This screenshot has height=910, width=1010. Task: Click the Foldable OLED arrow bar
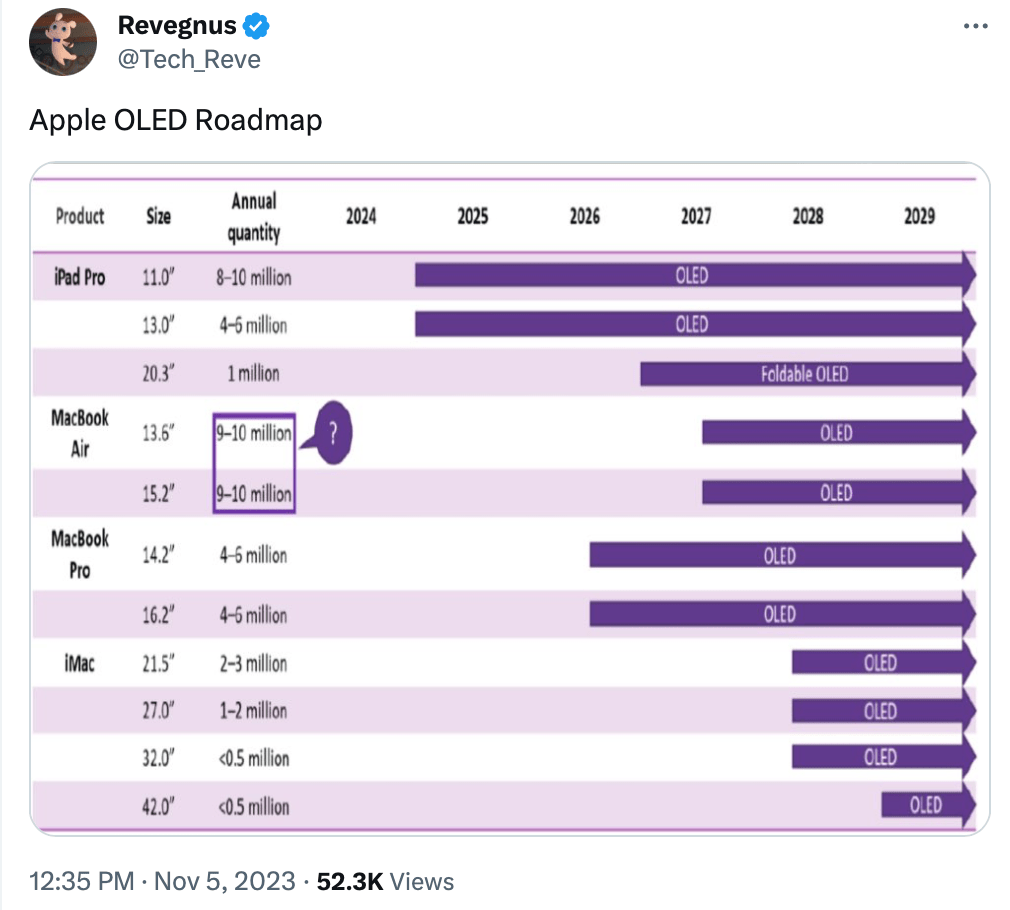pyautogui.click(x=804, y=374)
